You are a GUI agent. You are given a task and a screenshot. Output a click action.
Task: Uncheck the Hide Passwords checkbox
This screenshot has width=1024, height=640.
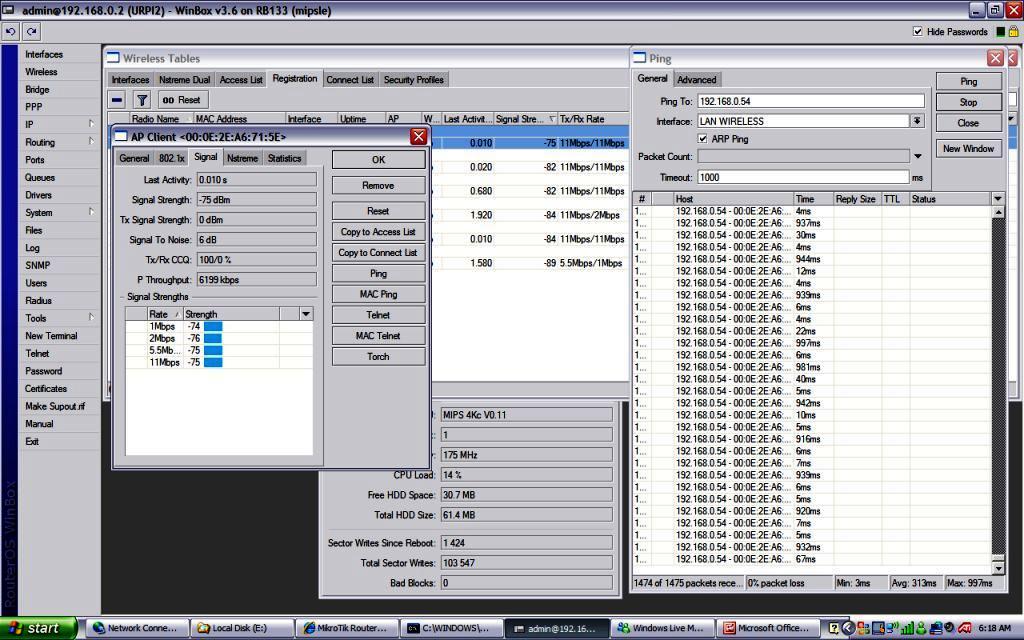coord(919,31)
